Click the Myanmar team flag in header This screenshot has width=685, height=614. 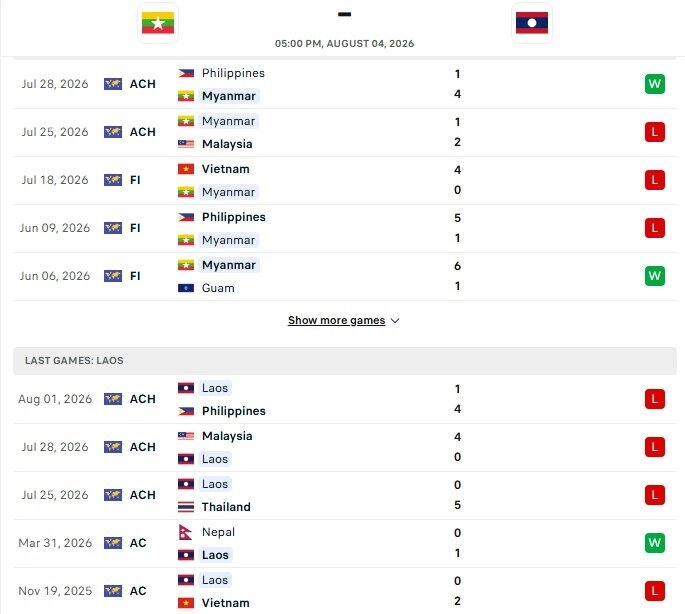point(158,23)
